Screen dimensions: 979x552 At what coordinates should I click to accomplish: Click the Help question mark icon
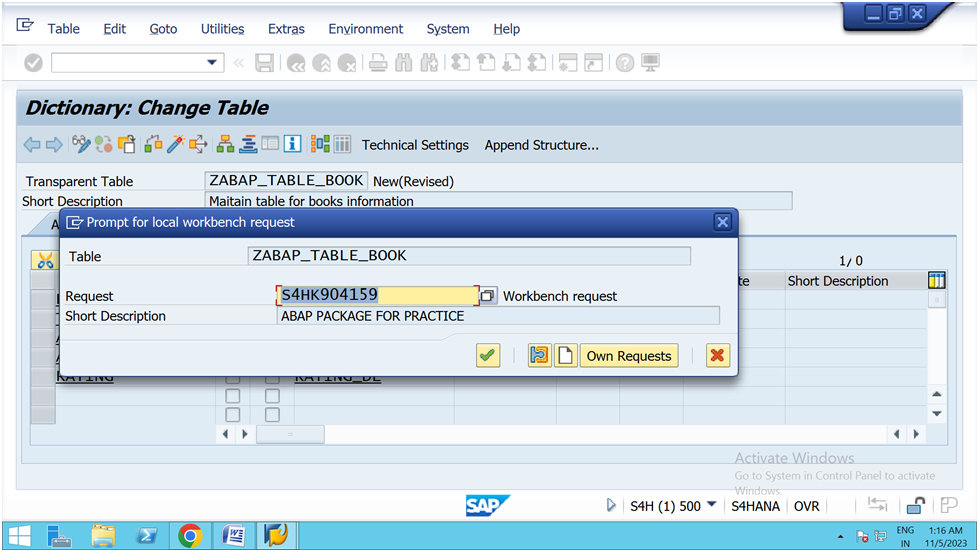624,63
